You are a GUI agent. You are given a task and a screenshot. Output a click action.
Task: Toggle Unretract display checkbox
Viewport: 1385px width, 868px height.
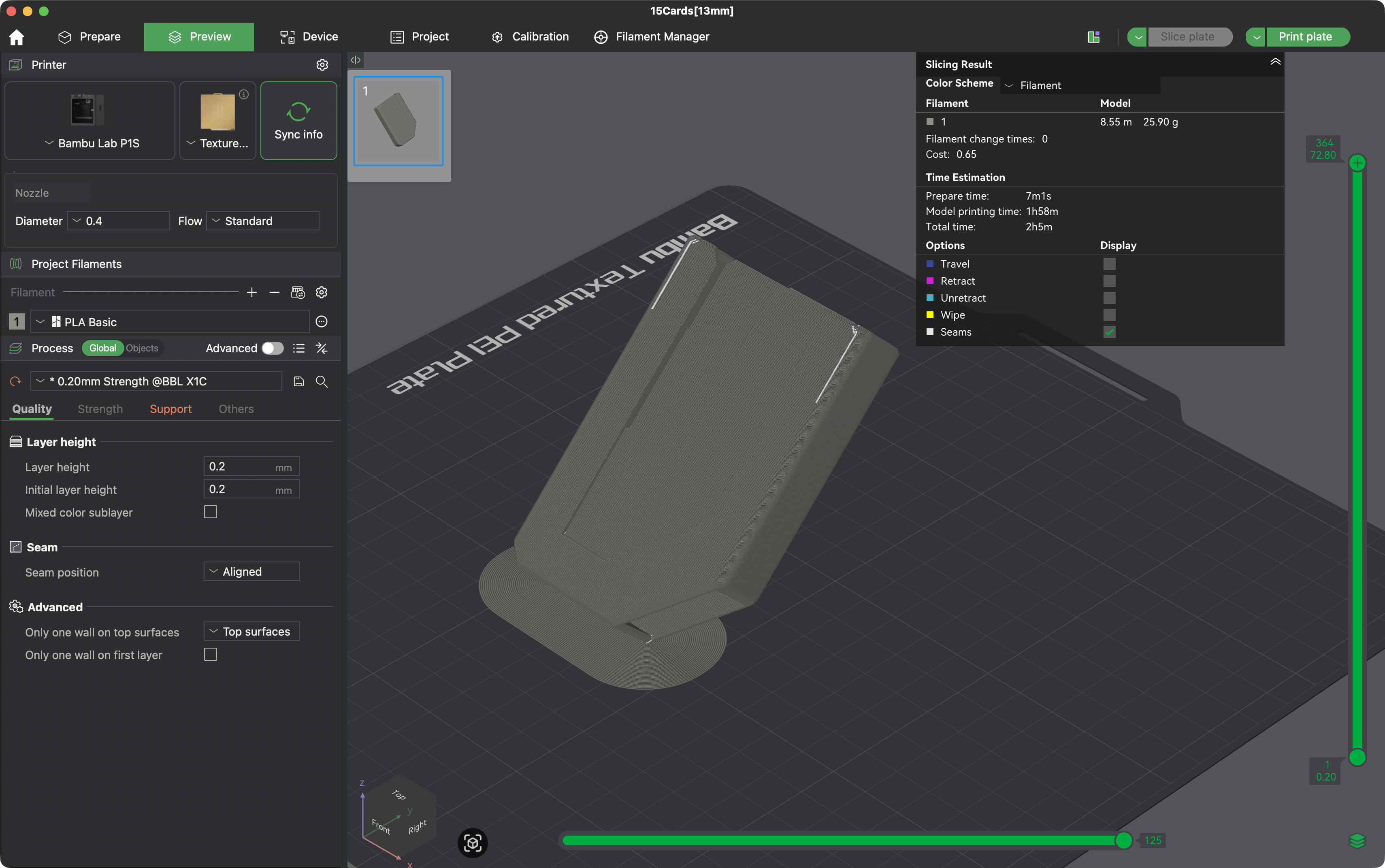[x=1109, y=298]
